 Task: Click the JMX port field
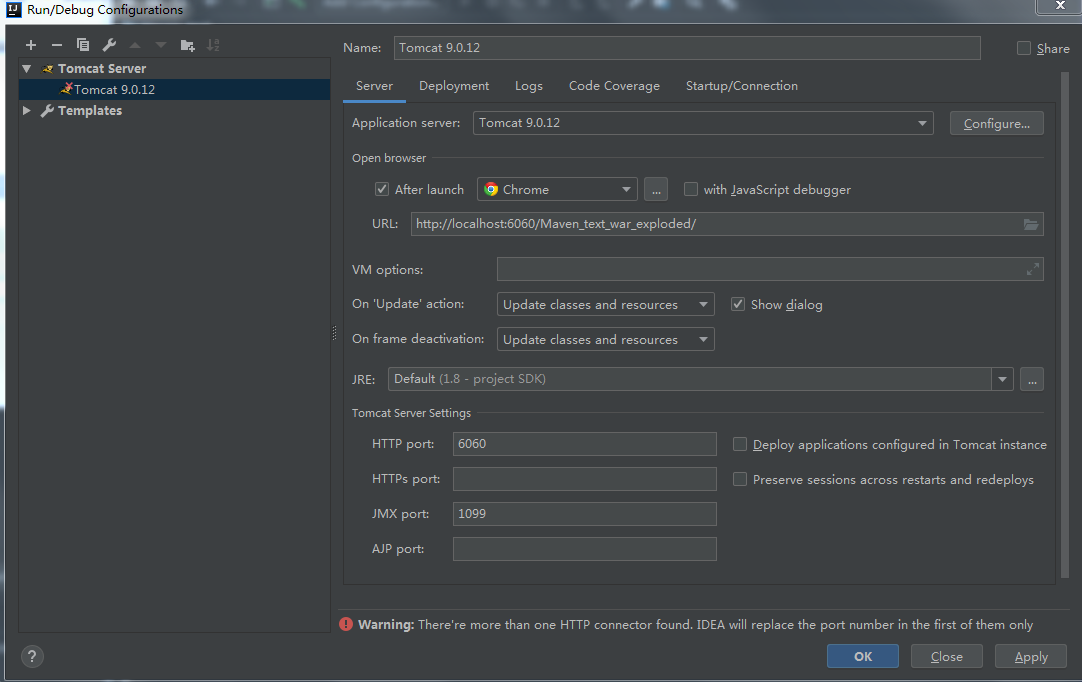[584, 514]
